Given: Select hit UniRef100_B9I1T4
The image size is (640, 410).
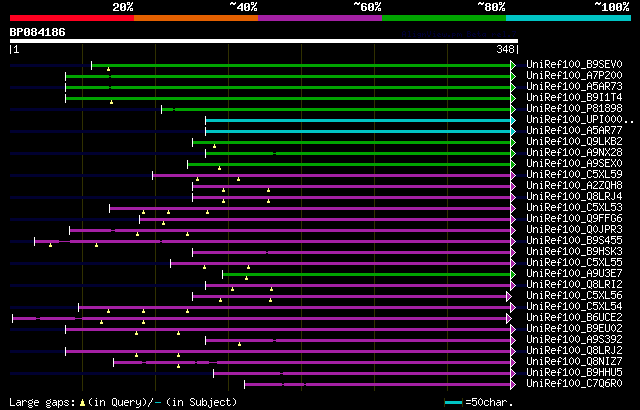Looking at the screenshot, I should 574,98.
